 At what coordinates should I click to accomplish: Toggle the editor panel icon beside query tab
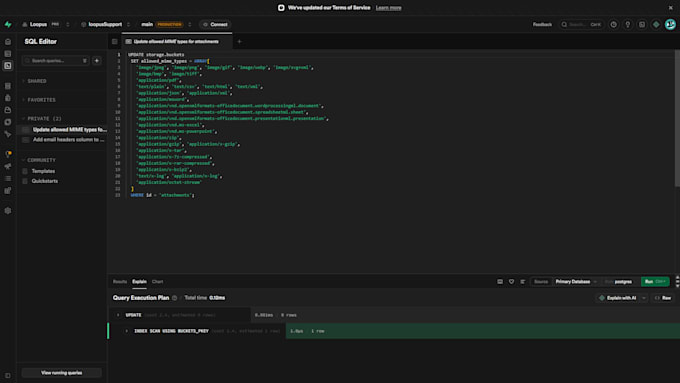point(114,42)
